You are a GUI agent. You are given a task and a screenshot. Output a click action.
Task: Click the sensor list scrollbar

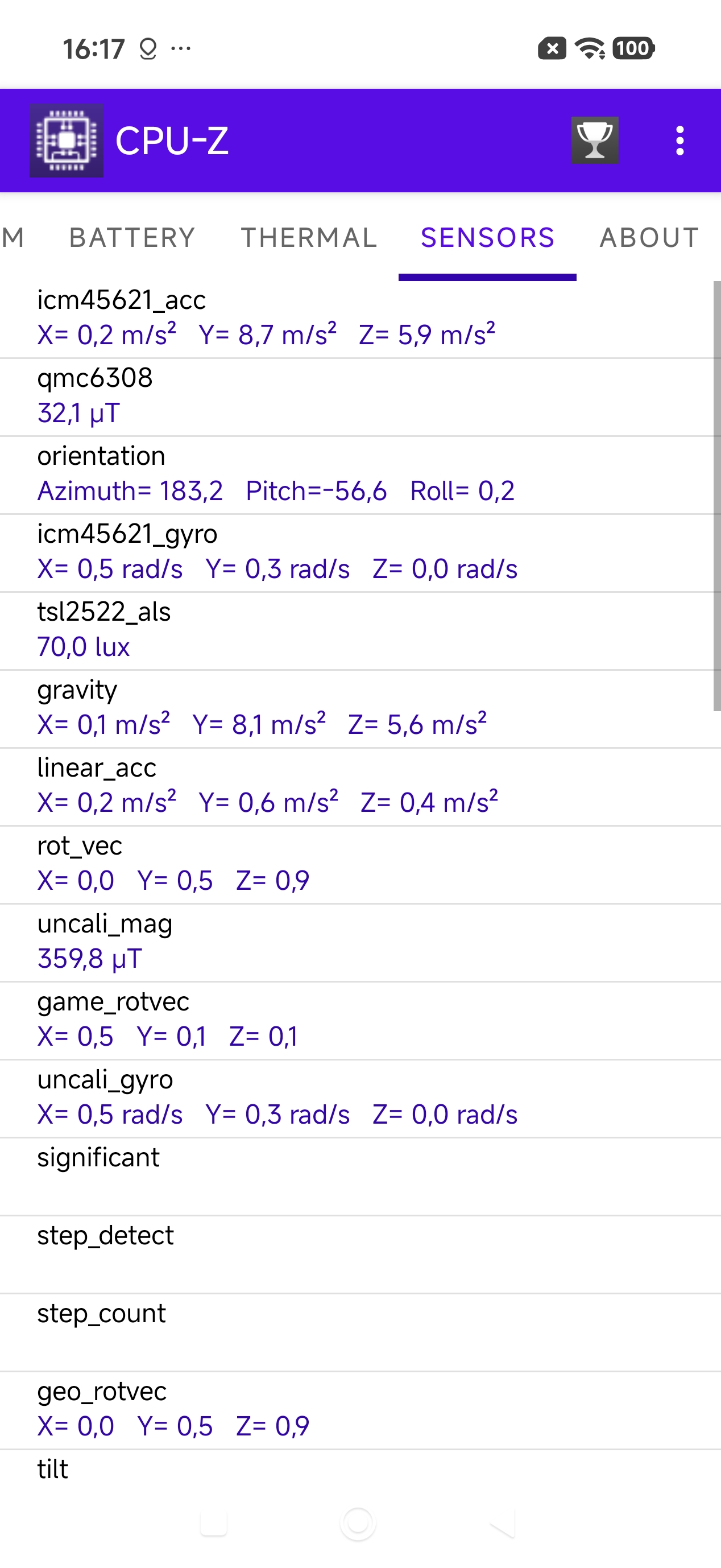tap(716, 496)
